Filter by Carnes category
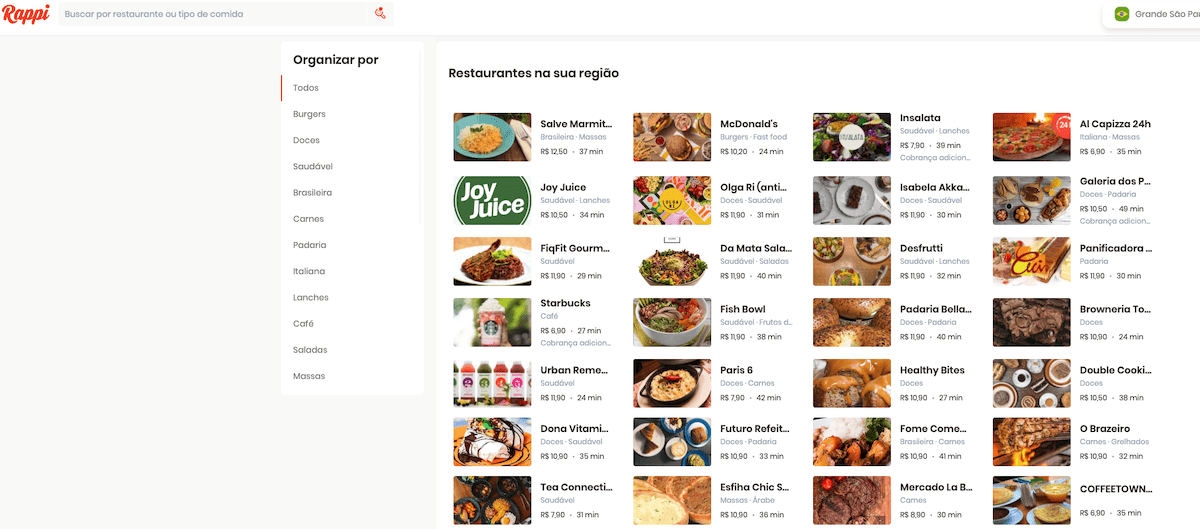1200x529 pixels. coord(309,219)
